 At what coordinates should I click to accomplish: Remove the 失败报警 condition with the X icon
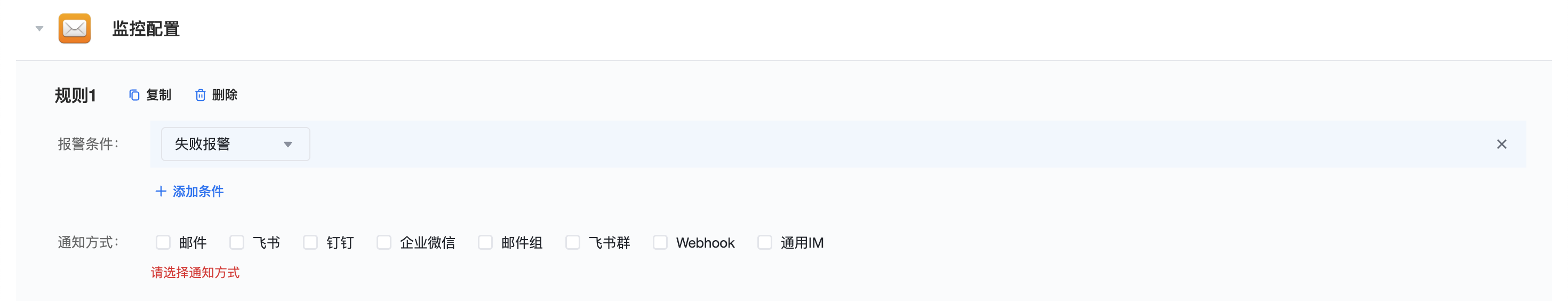(1501, 145)
